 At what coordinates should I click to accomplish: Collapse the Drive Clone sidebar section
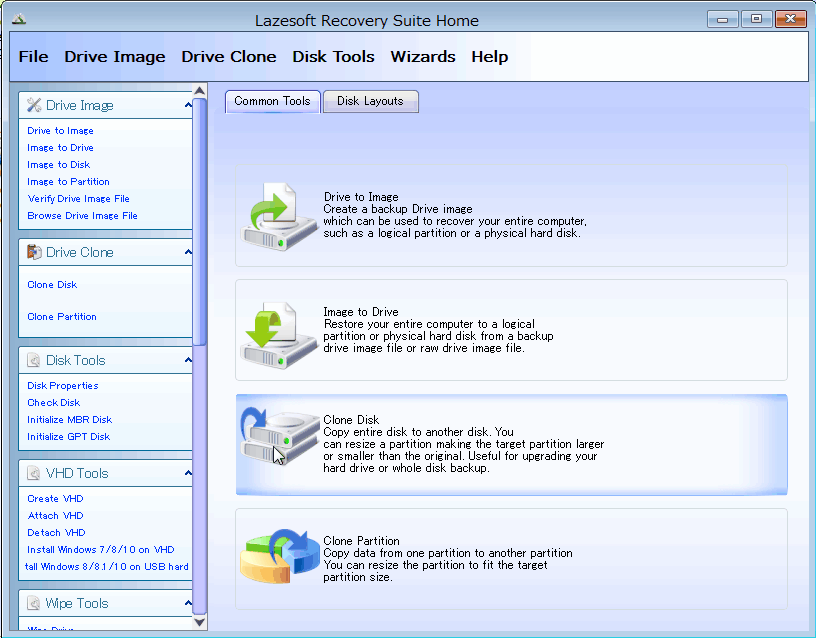188,252
